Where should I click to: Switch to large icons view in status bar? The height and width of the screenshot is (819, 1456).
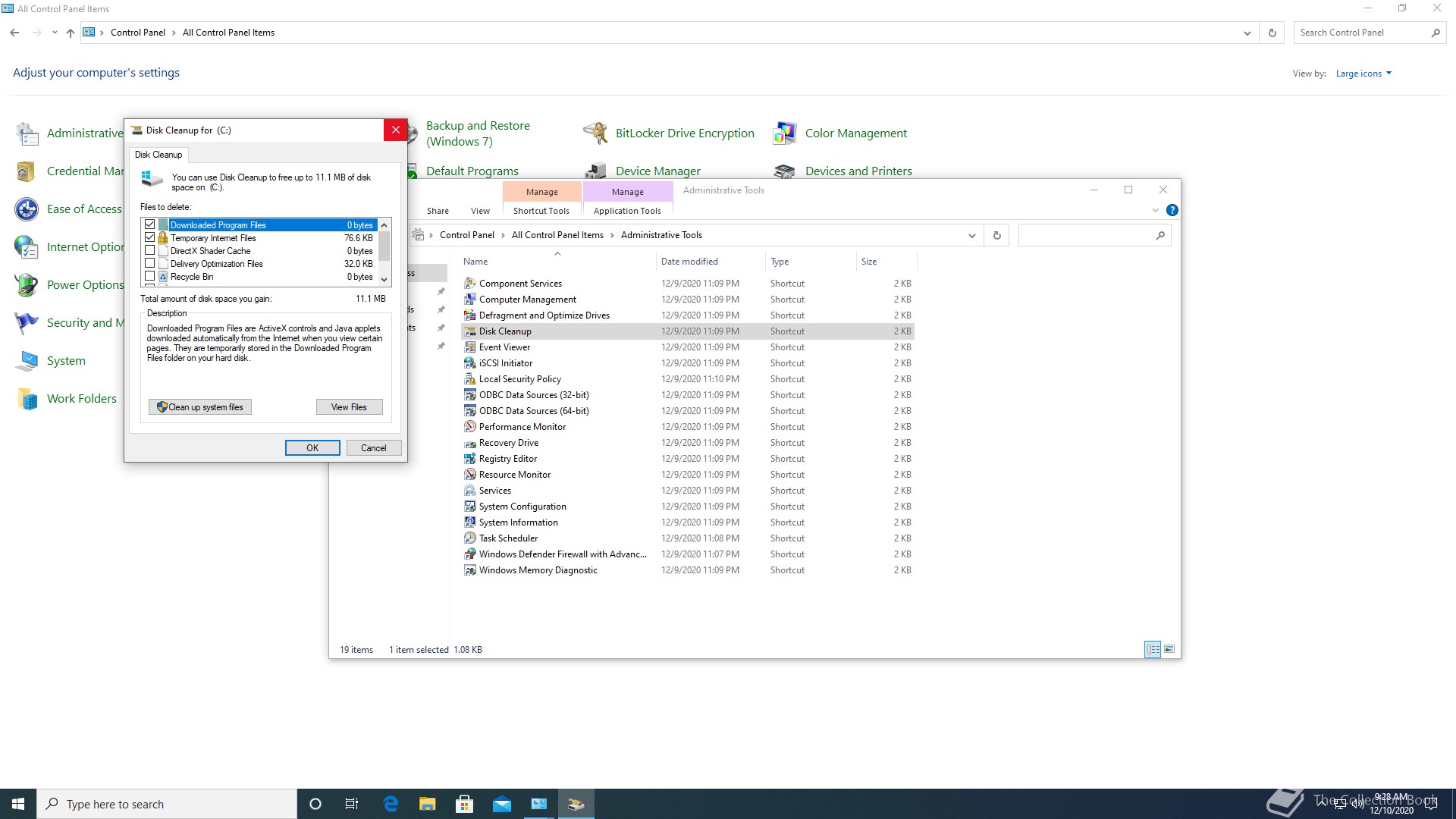coord(1169,649)
